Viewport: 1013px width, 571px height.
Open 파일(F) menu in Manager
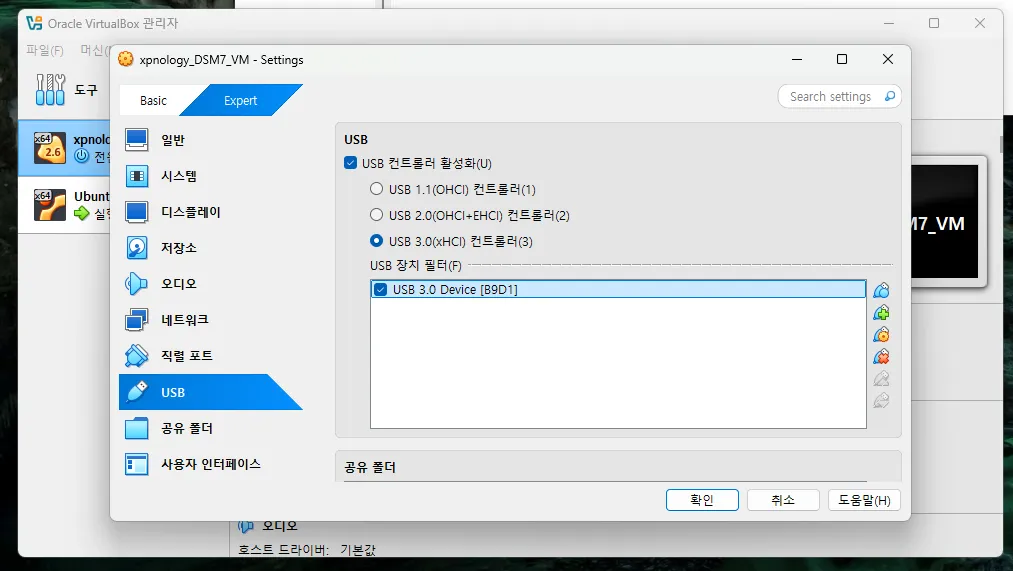pos(45,50)
